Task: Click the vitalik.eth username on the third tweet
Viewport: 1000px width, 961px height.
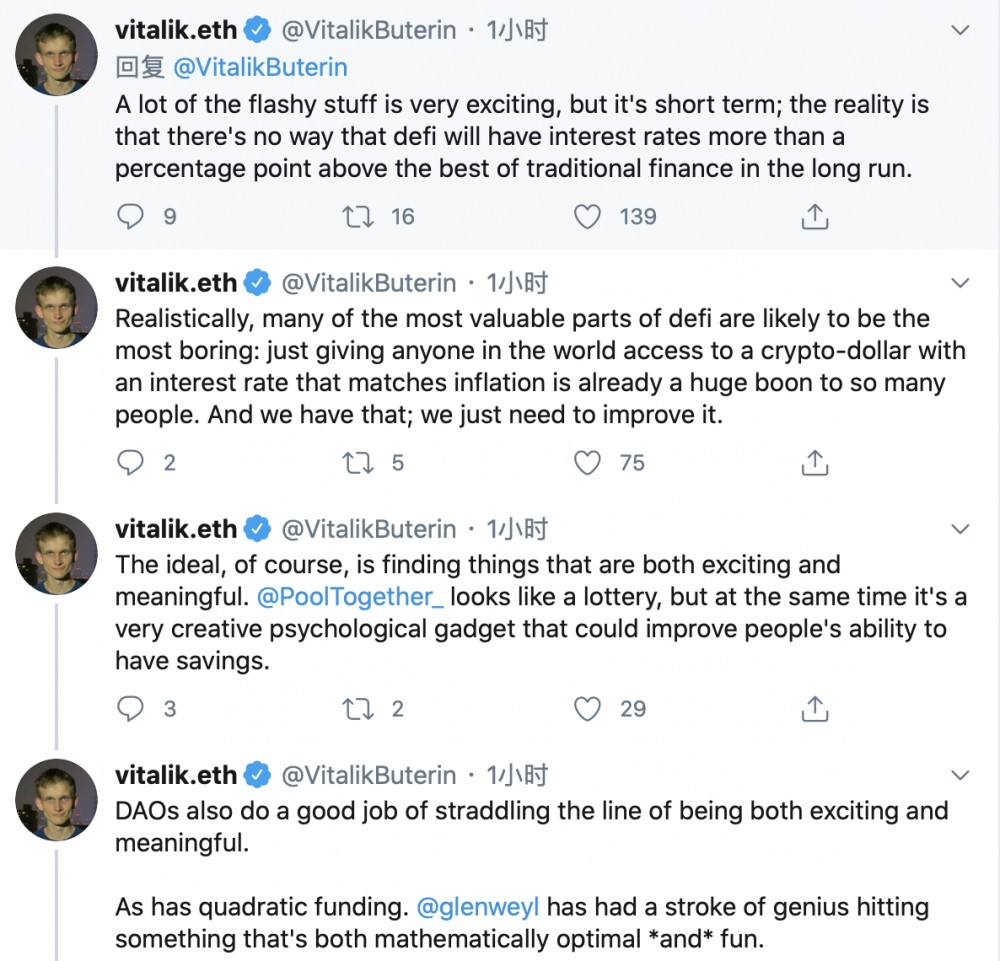Action: pos(176,528)
